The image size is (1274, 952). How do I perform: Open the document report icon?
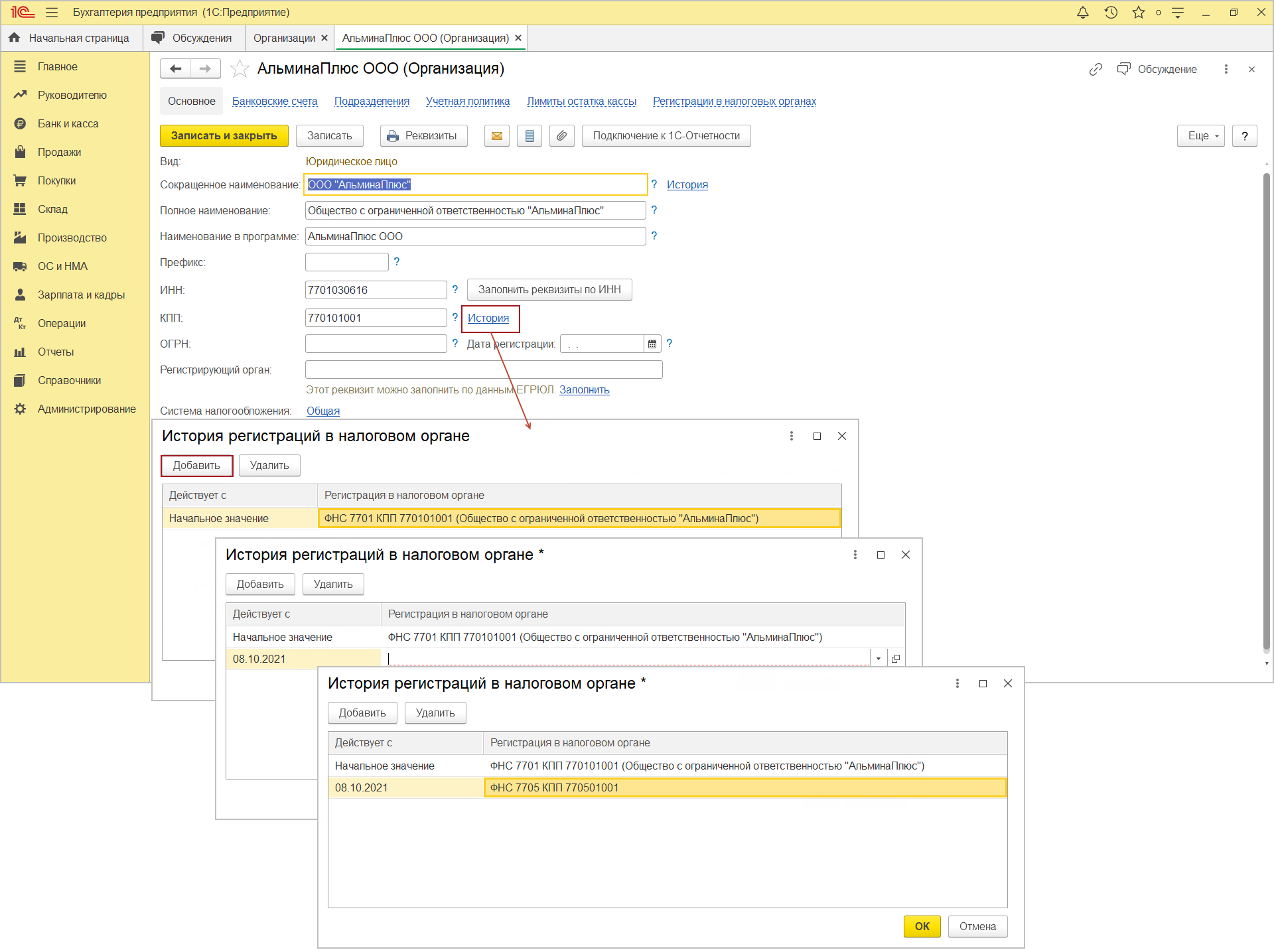tap(530, 136)
